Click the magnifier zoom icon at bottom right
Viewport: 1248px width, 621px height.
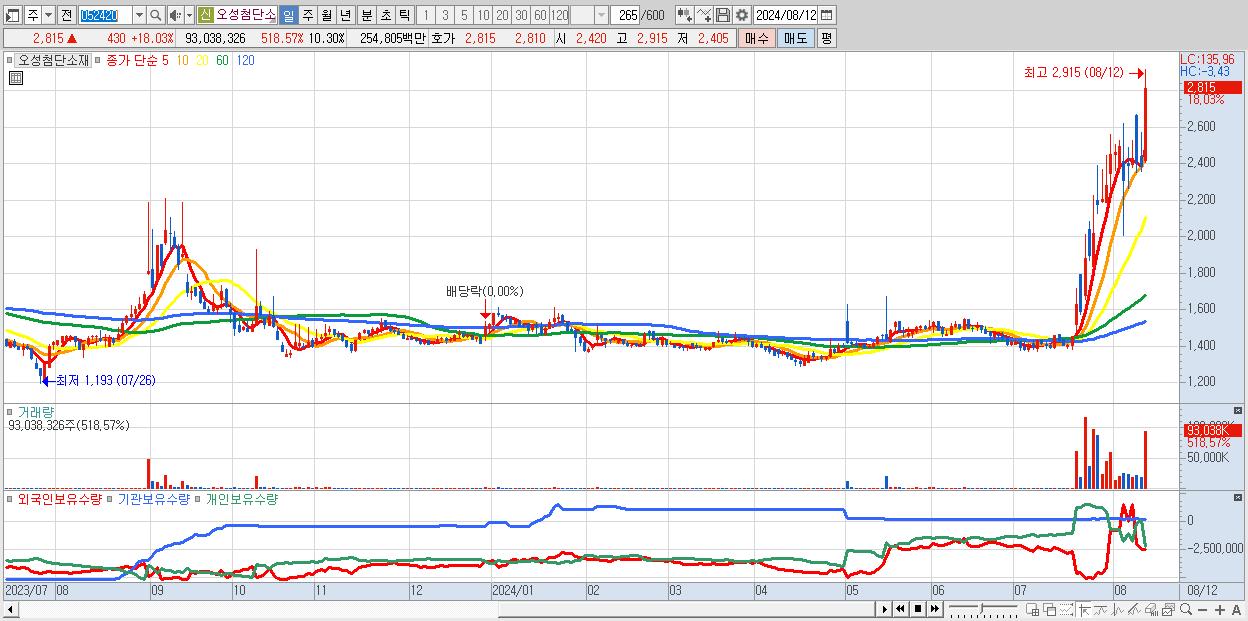pyautogui.click(x=1186, y=609)
